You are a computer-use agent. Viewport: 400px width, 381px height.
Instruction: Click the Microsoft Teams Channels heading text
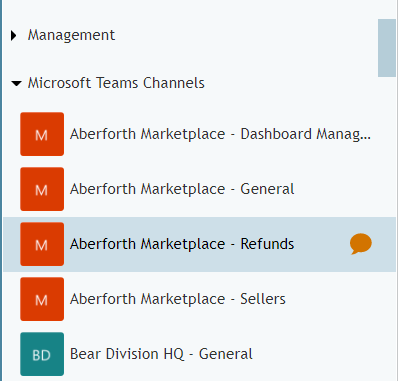[116, 83]
